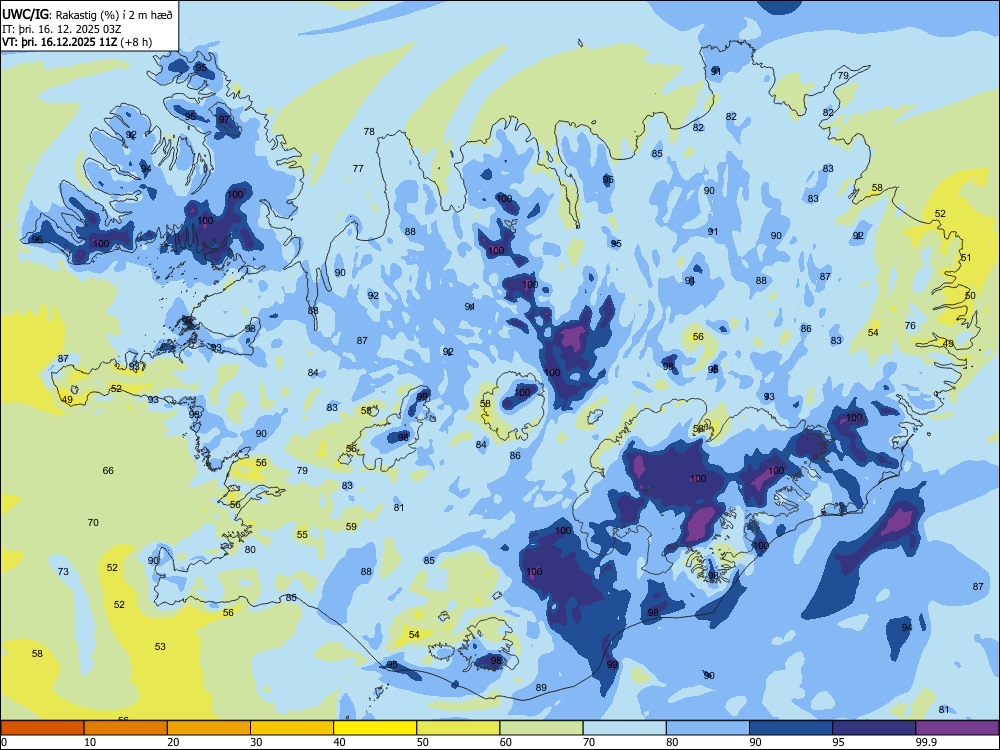The height and width of the screenshot is (750, 1000).
Task: Click the map value '89' off the south coast
Action: [x=541, y=688]
